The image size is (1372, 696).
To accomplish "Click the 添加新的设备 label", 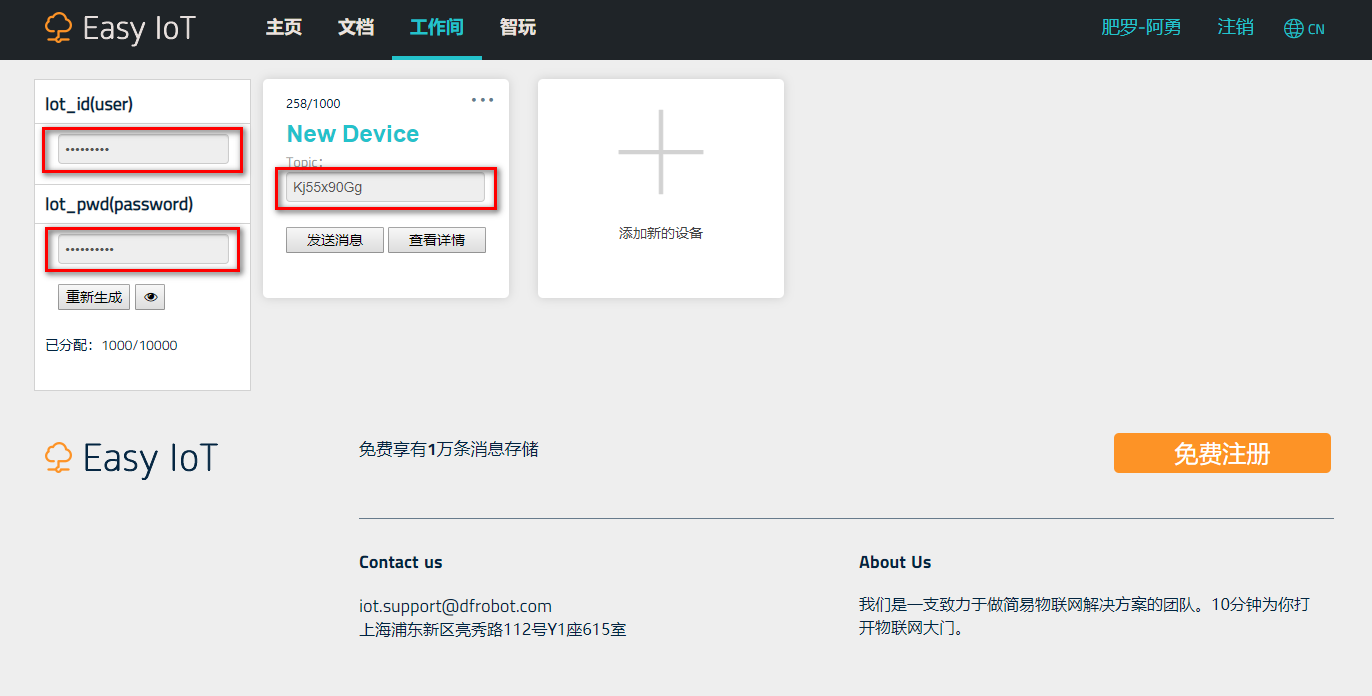I will coord(661,233).
